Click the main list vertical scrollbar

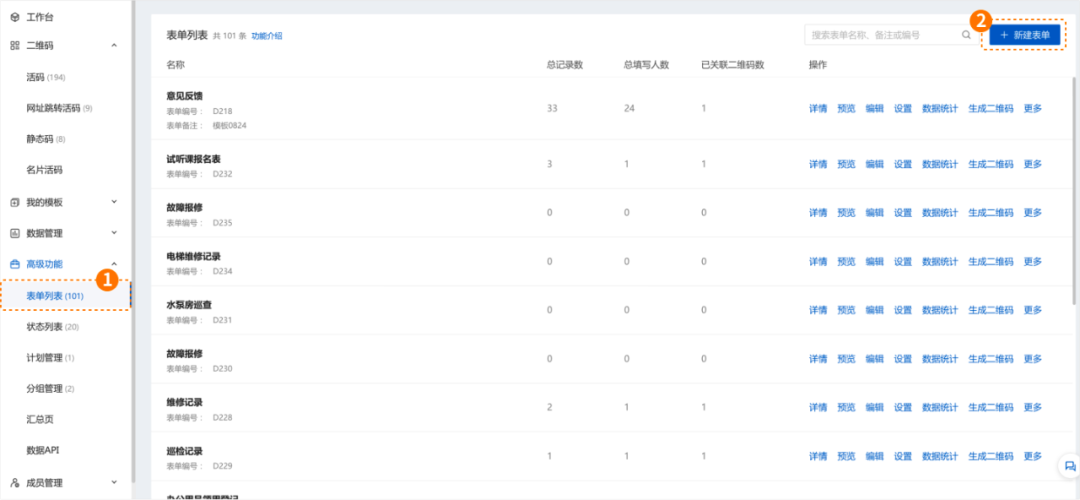coord(1075,189)
